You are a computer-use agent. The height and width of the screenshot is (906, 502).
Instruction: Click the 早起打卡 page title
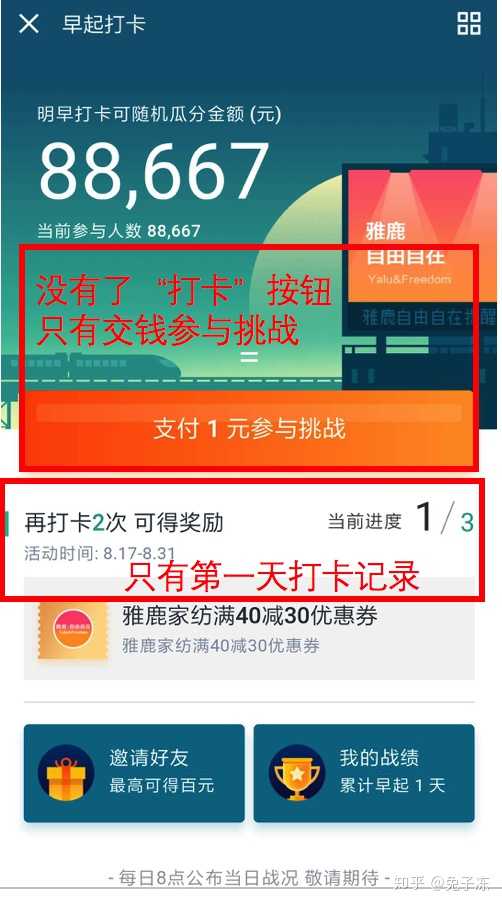coord(104,24)
